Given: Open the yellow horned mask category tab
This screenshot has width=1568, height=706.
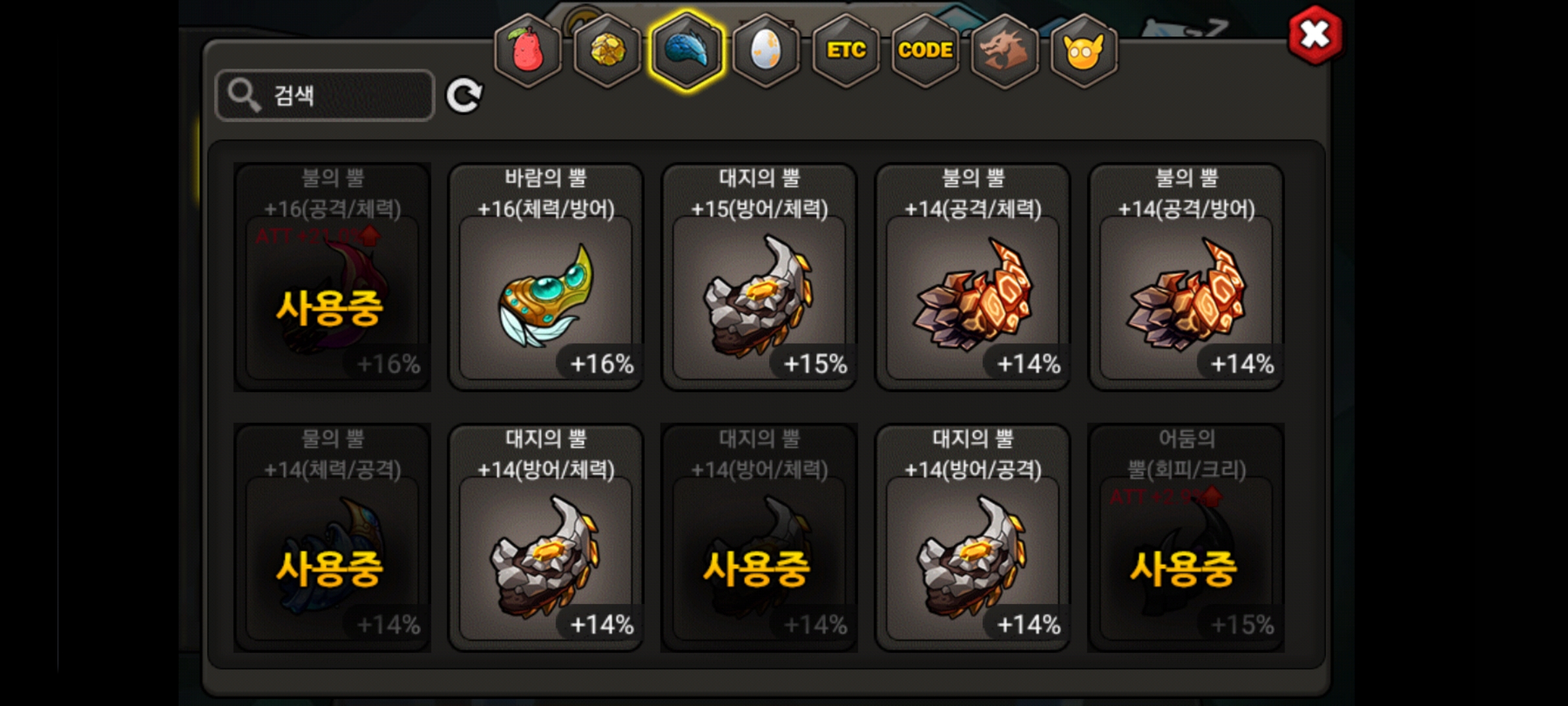Looking at the screenshot, I should 1084,51.
